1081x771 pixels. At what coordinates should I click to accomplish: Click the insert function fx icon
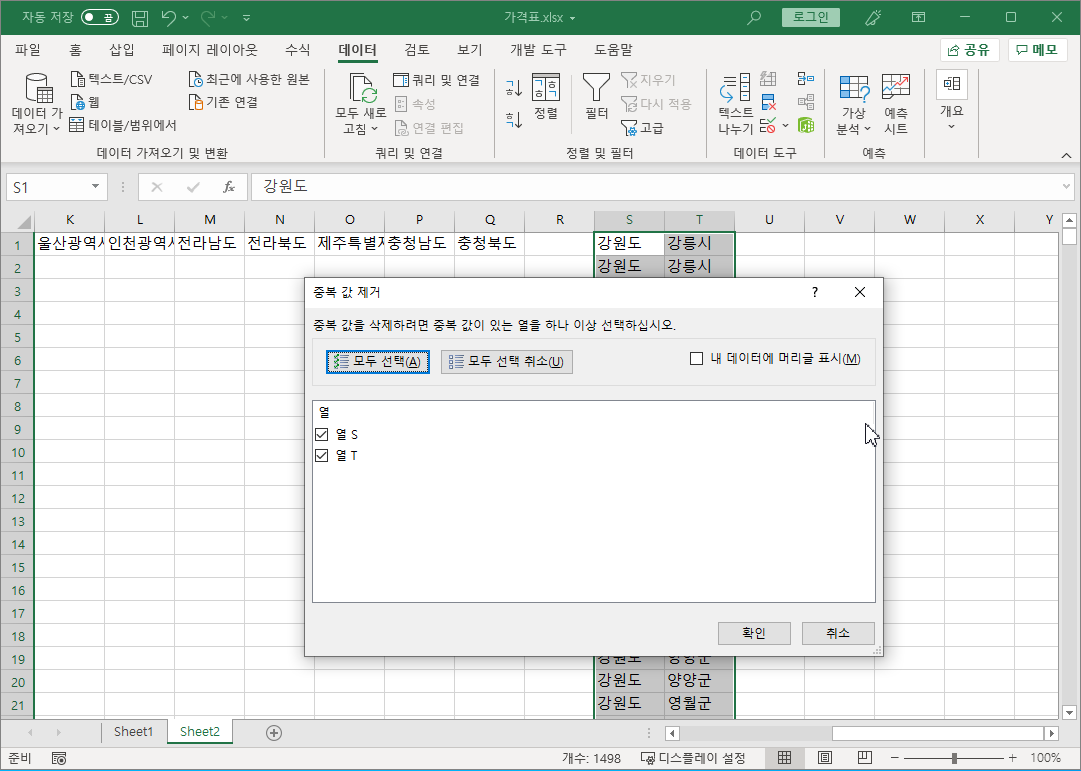tap(229, 187)
